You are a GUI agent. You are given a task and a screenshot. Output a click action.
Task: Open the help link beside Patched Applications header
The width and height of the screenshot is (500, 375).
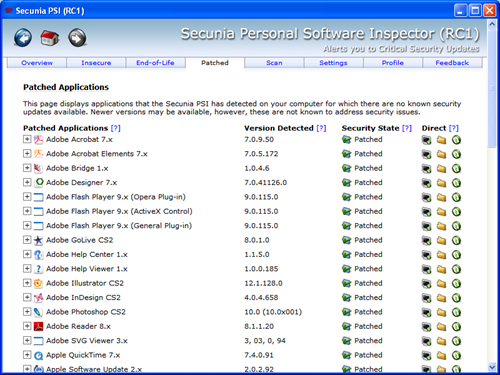click(116, 128)
